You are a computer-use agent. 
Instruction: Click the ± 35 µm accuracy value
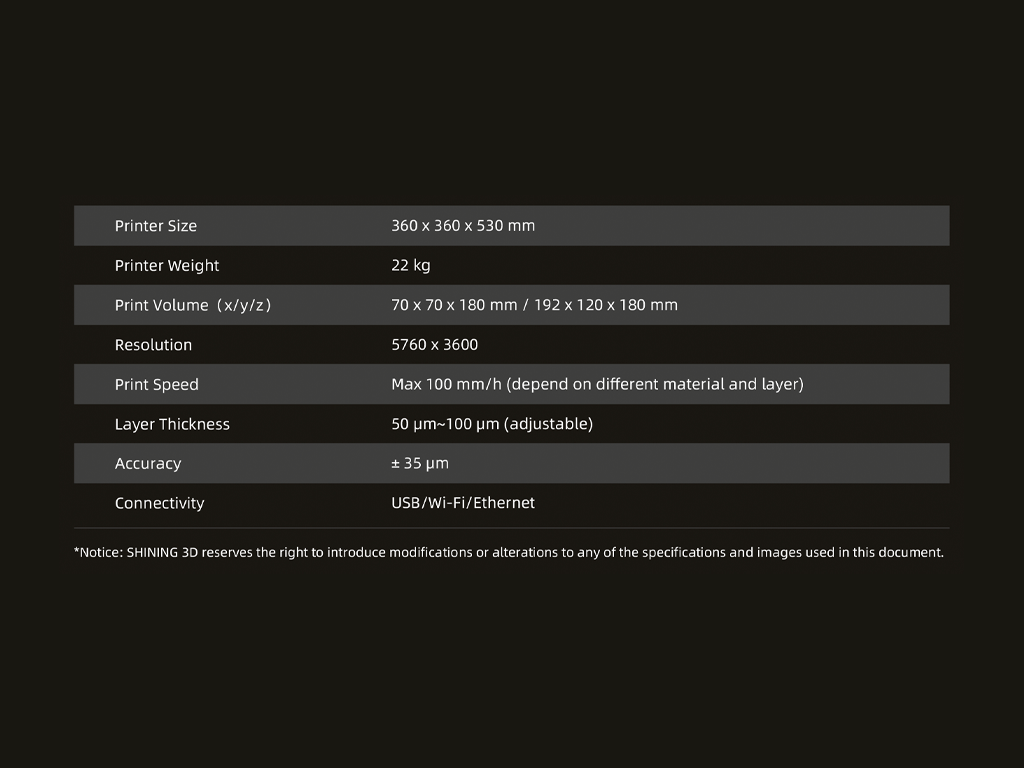point(420,464)
